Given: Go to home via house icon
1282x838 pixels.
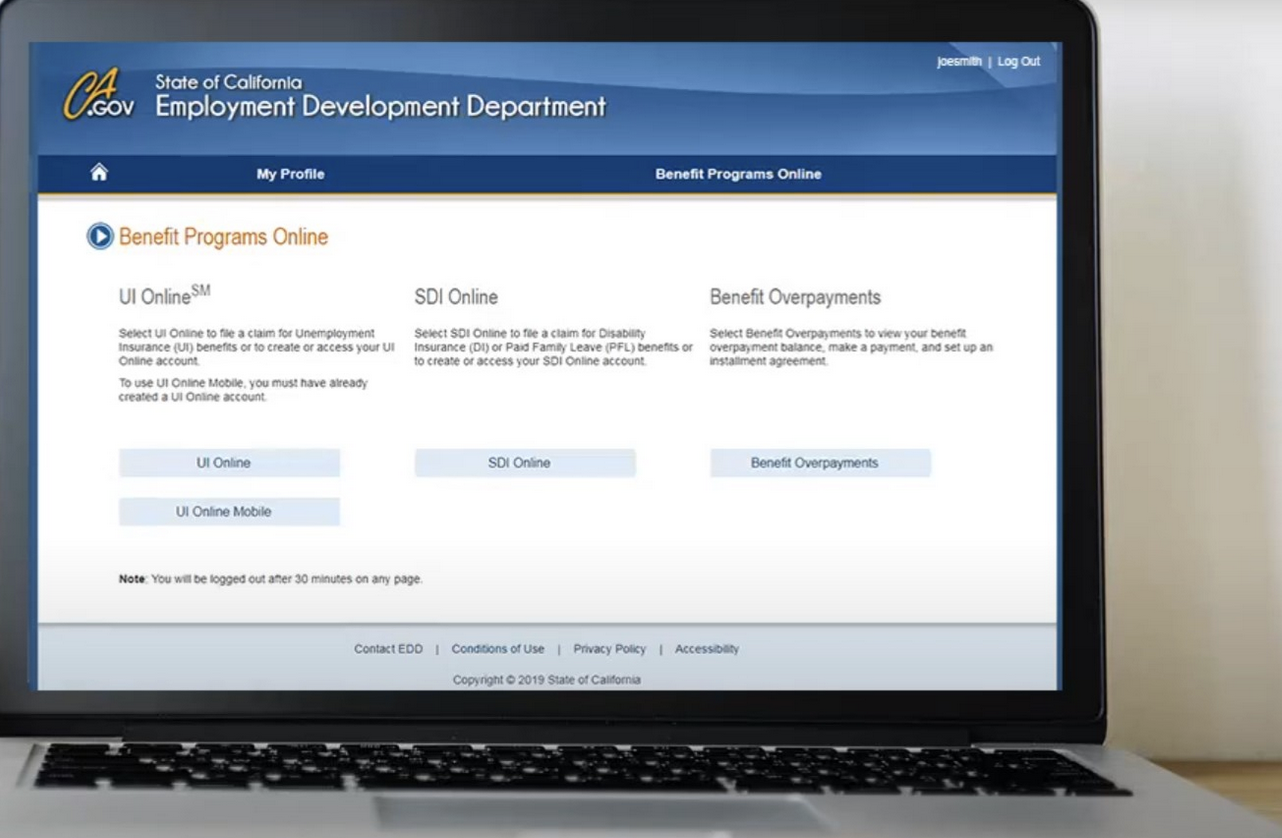Looking at the screenshot, I should pos(99,173).
